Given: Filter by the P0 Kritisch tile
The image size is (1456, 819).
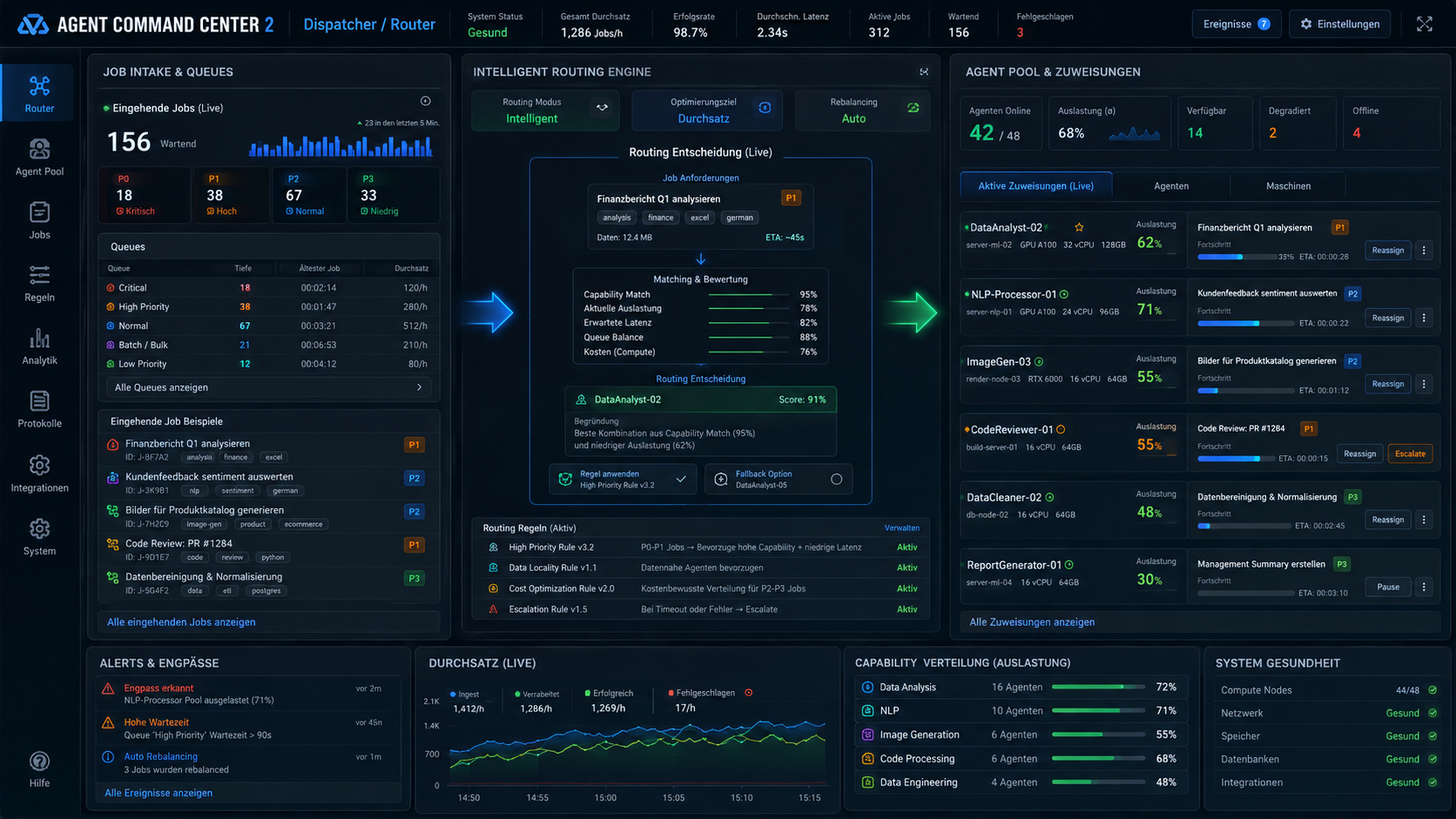Looking at the screenshot, I should [143, 194].
